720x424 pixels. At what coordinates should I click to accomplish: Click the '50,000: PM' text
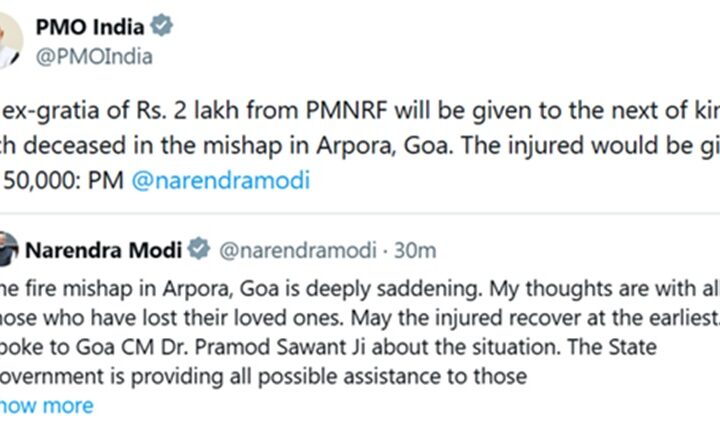coord(63,180)
